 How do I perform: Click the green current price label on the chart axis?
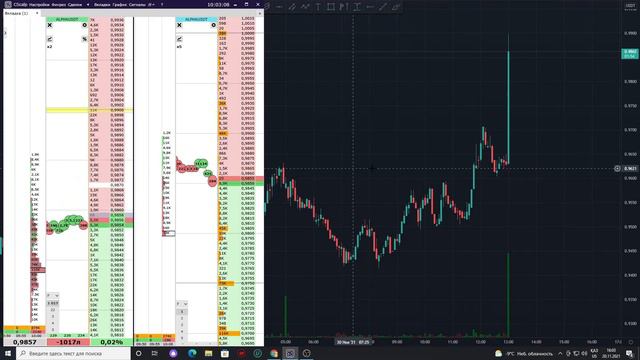[x=630, y=54]
